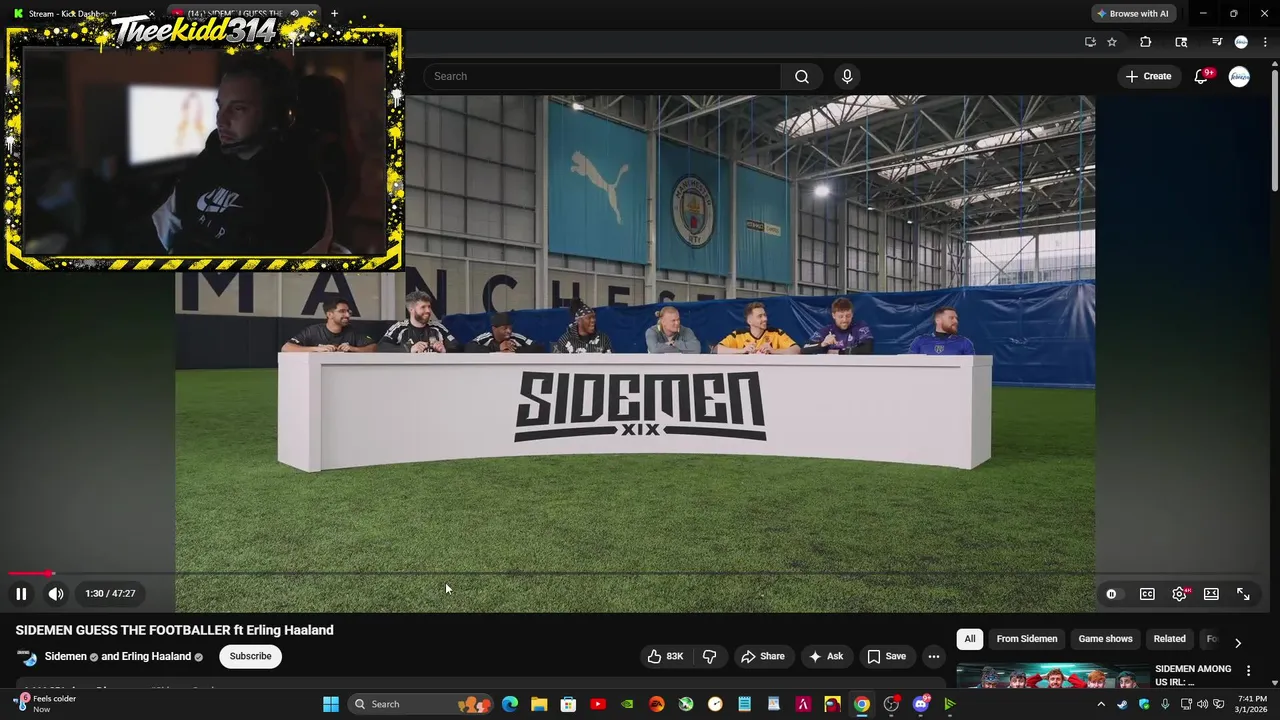This screenshot has width=1280, height=720.
Task: Click the YouTube search field
Action: click(x=602, y=76)
